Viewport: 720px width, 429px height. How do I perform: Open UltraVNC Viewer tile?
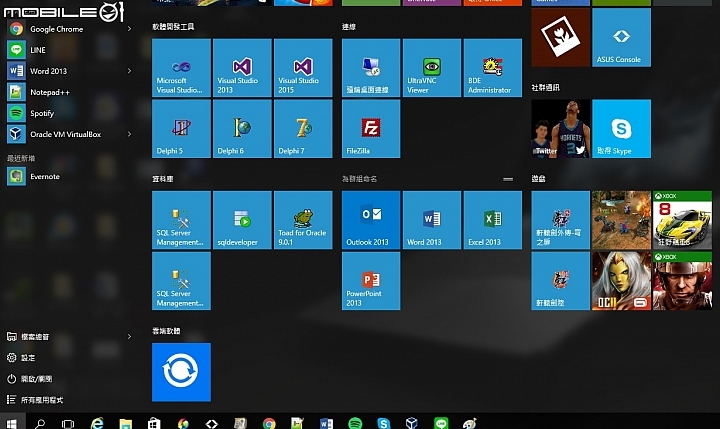pyautogui.click(x=432, y=68)
